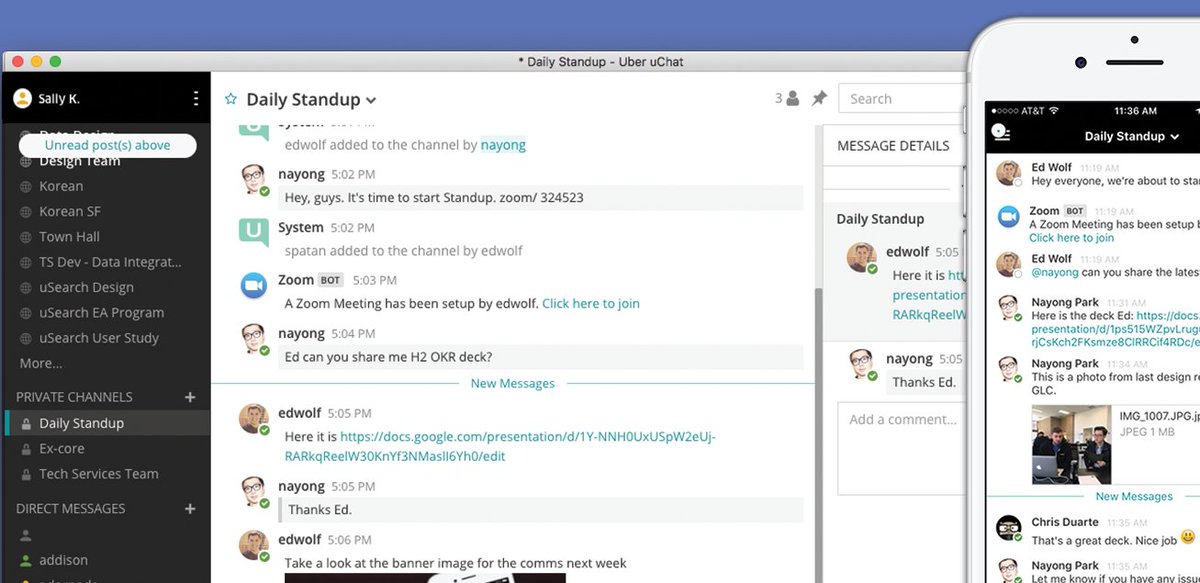The width and height of the screenshot is (1200, 583).
Task: Select the uSearch User Study channel
Action: click(x=99, y=338)
